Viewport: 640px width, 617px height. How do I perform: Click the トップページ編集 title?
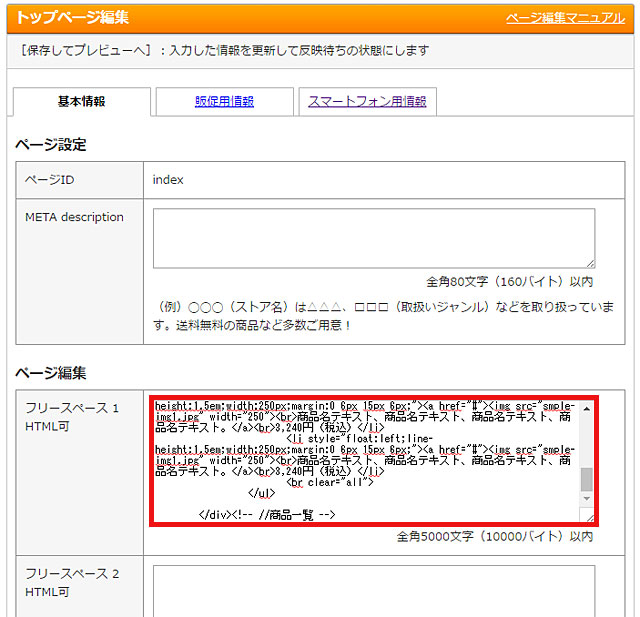coord(72,18)
